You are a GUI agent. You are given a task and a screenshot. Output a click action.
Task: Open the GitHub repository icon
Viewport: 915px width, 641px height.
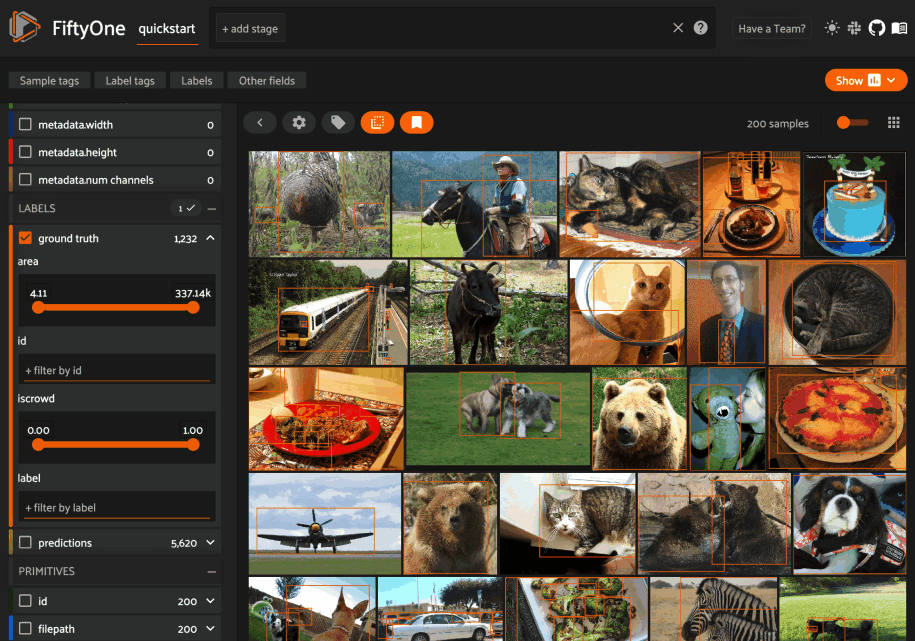click(876, 28)
